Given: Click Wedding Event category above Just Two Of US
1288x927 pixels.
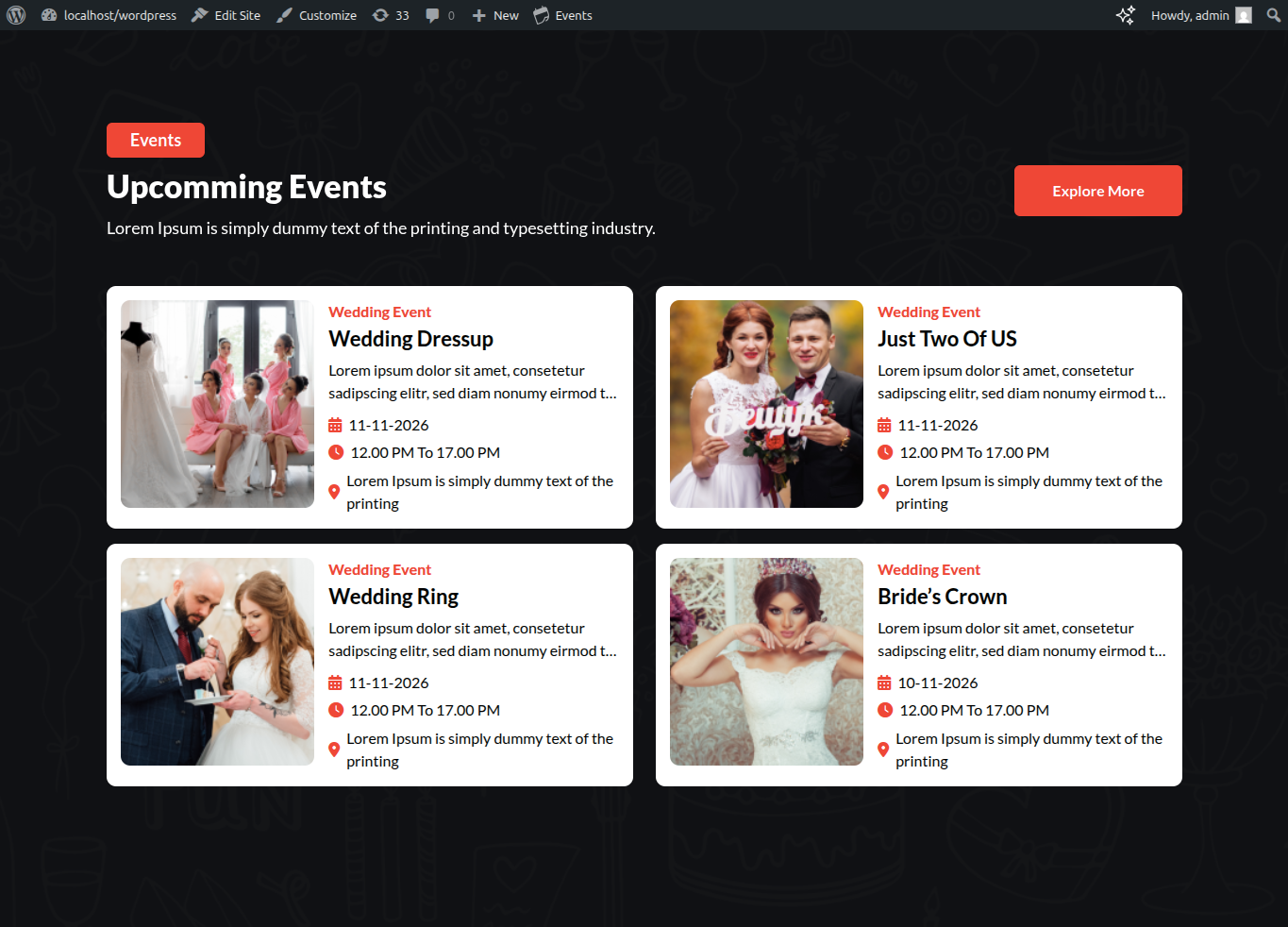Looking at the screenshot, I should pyautogui.click(x=928, y=312).
